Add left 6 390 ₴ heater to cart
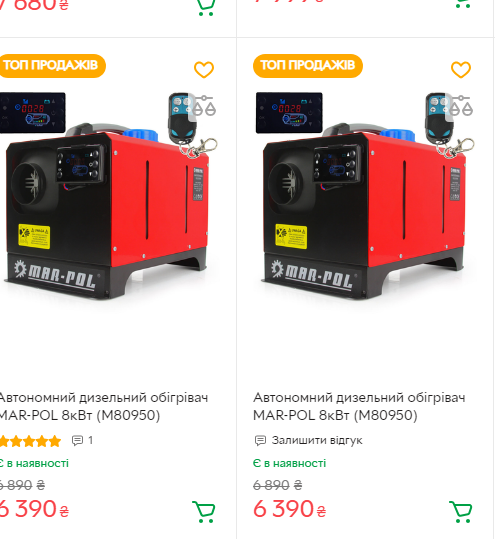 pos(204,512)
